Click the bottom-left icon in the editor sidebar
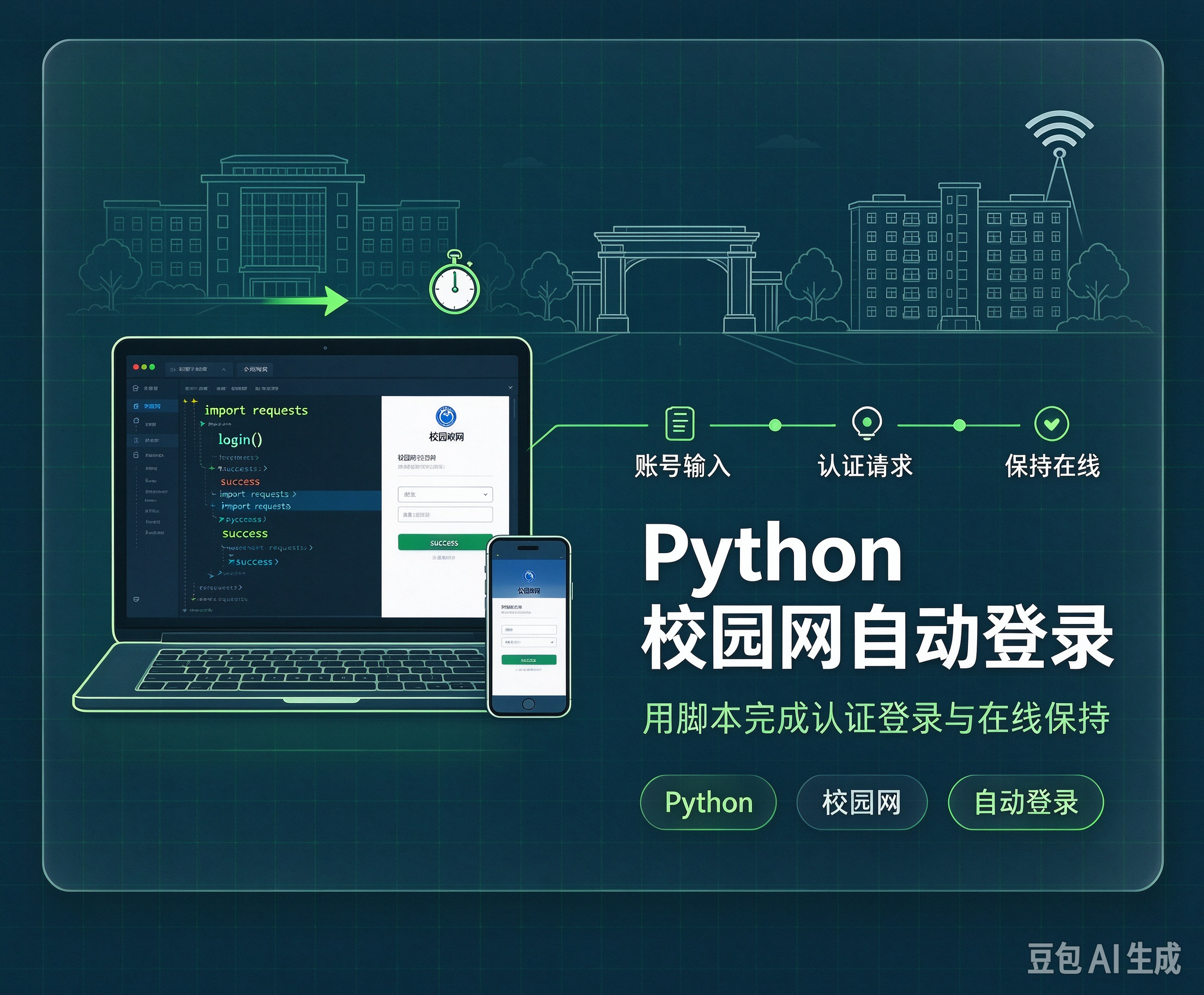This screenshot has width=1204, height=995. coord(136,599)
